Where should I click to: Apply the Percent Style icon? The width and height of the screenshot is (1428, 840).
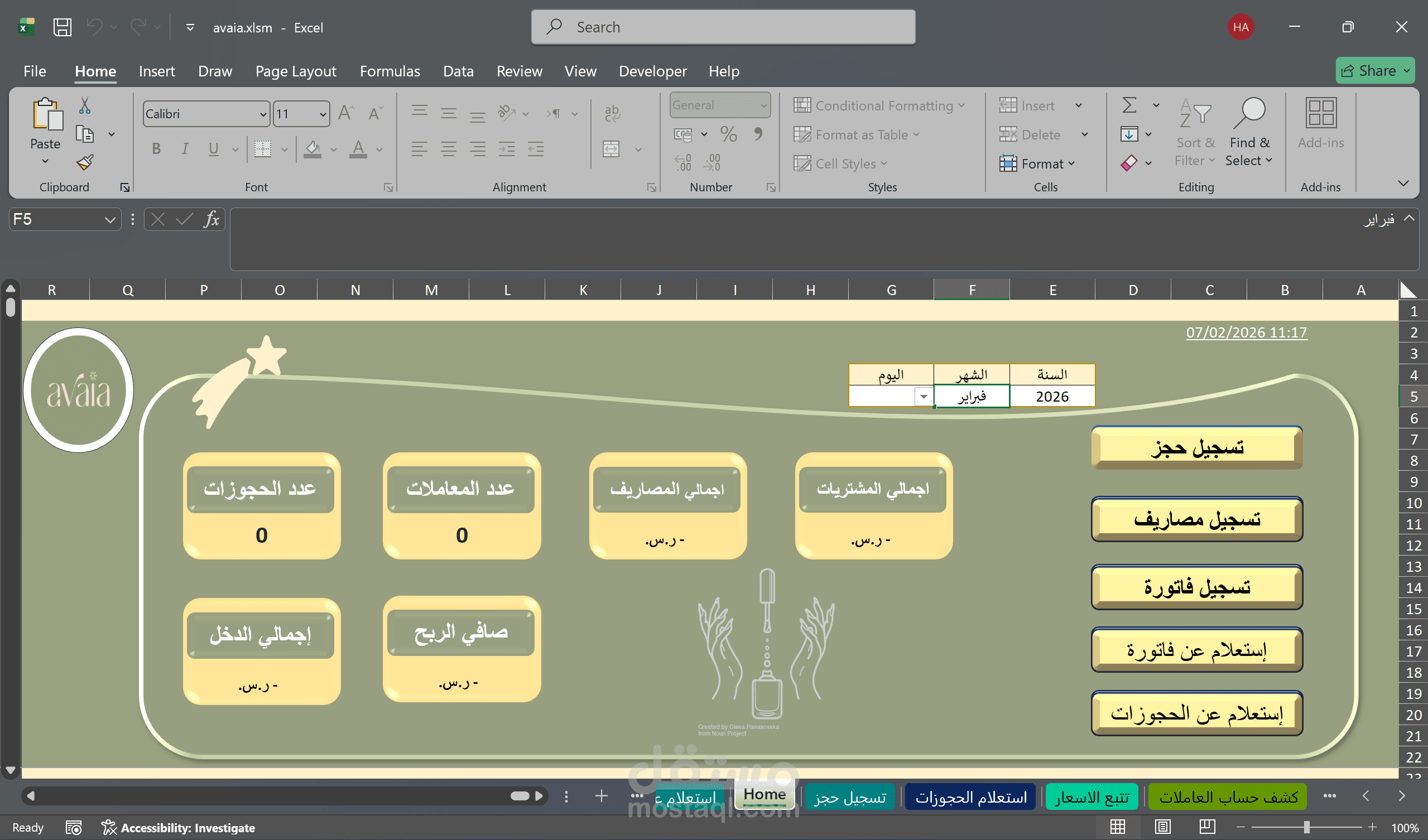[729, 134]
